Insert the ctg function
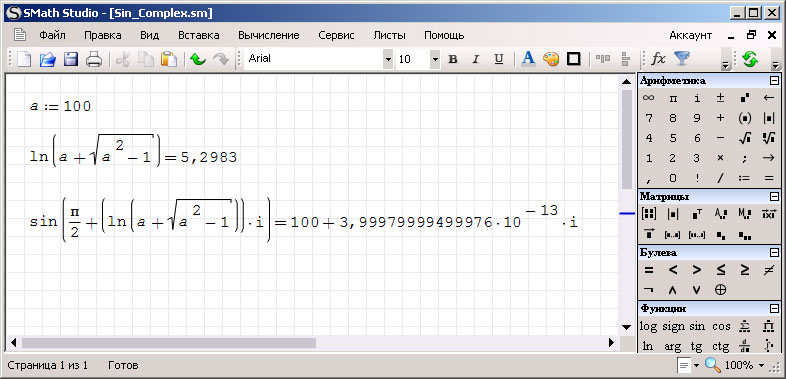The height and width of the screenshot is (379, 786). (x=720, y=346)
